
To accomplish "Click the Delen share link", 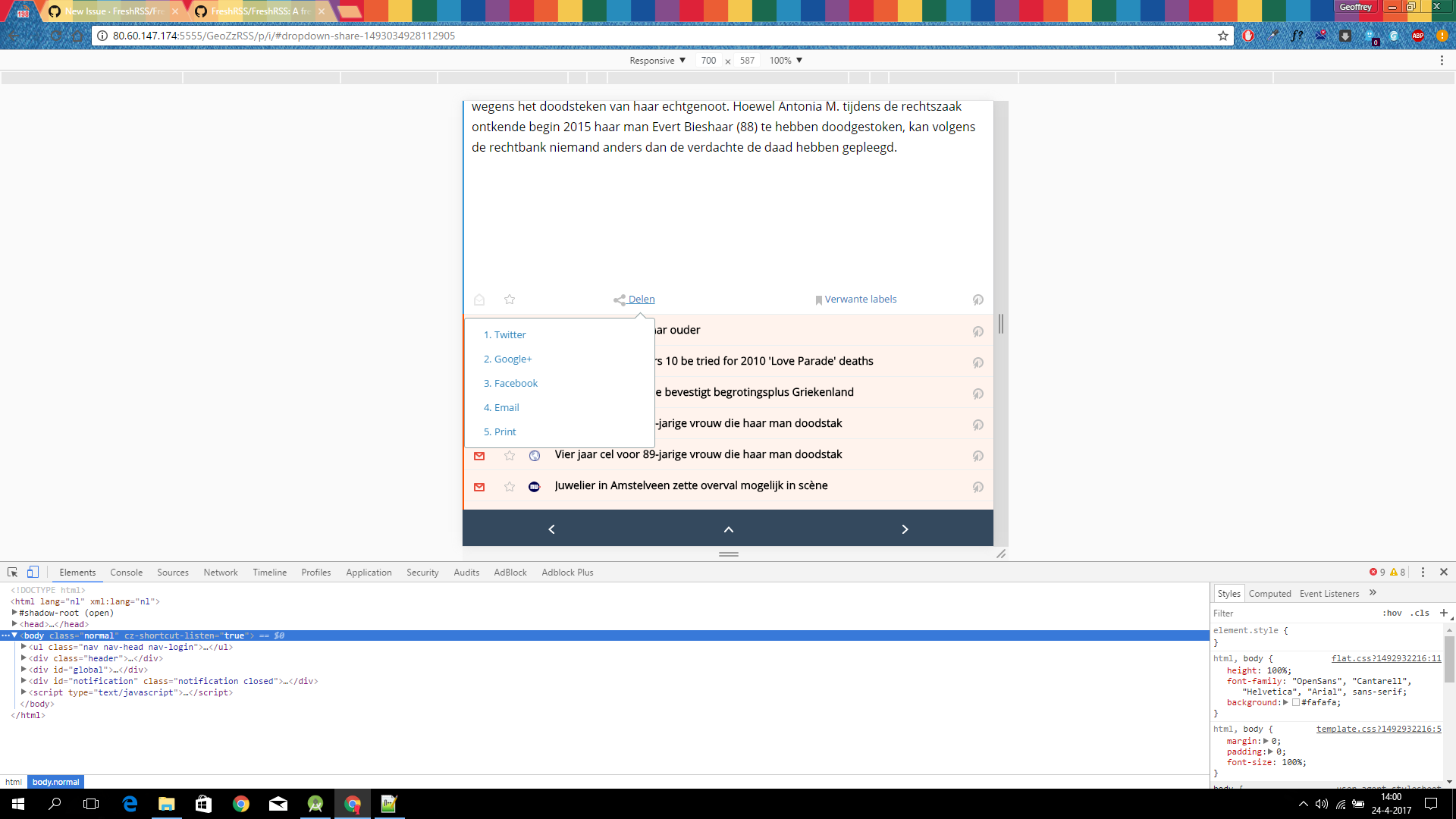I will point(641,300).
